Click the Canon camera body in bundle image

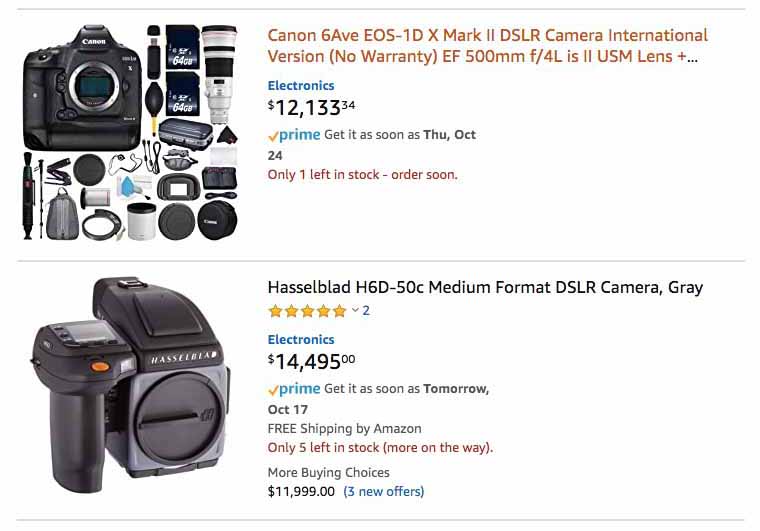(82, 87)
